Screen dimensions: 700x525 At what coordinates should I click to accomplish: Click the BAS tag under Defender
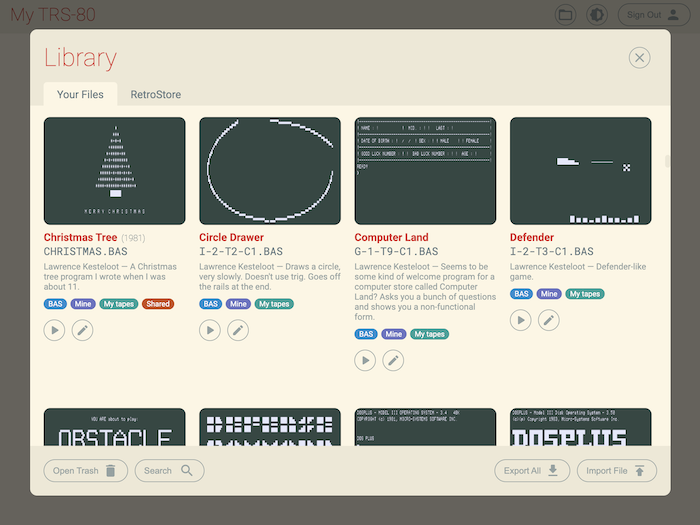[521, 294]
